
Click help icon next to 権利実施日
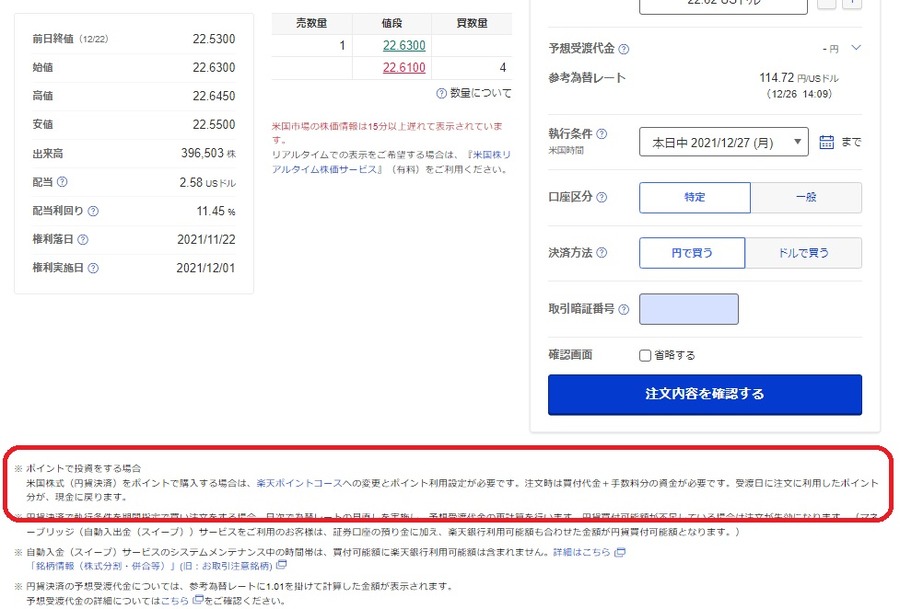pyautogui.click(x=93, y=268)
